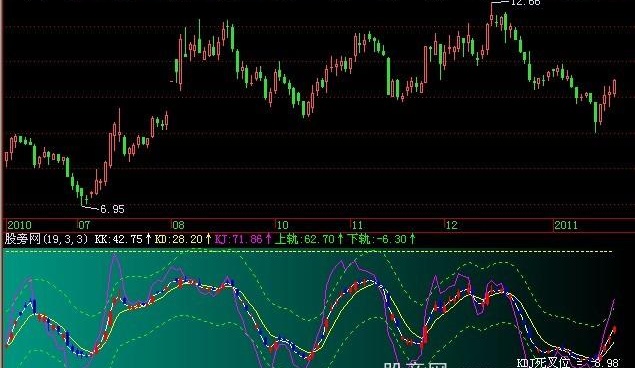Select the candlestick at the 12.66 high
The width and height of the screenshot is (635, 368).
[x=492, y=15]
